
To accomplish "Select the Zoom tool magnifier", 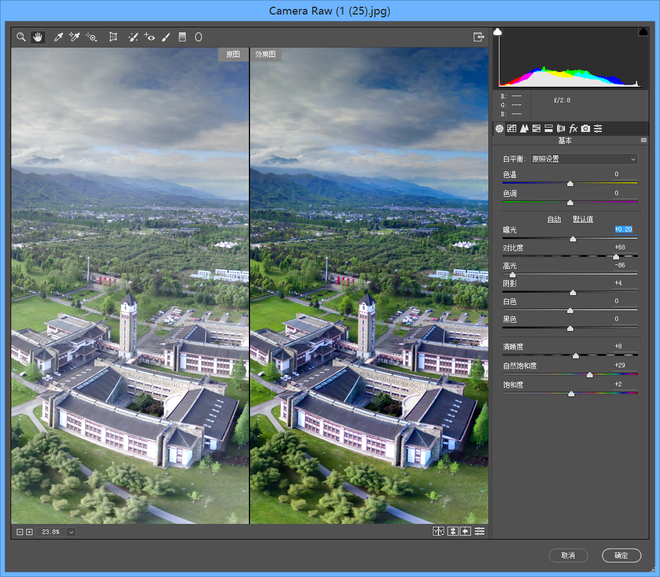I will 21,37.
